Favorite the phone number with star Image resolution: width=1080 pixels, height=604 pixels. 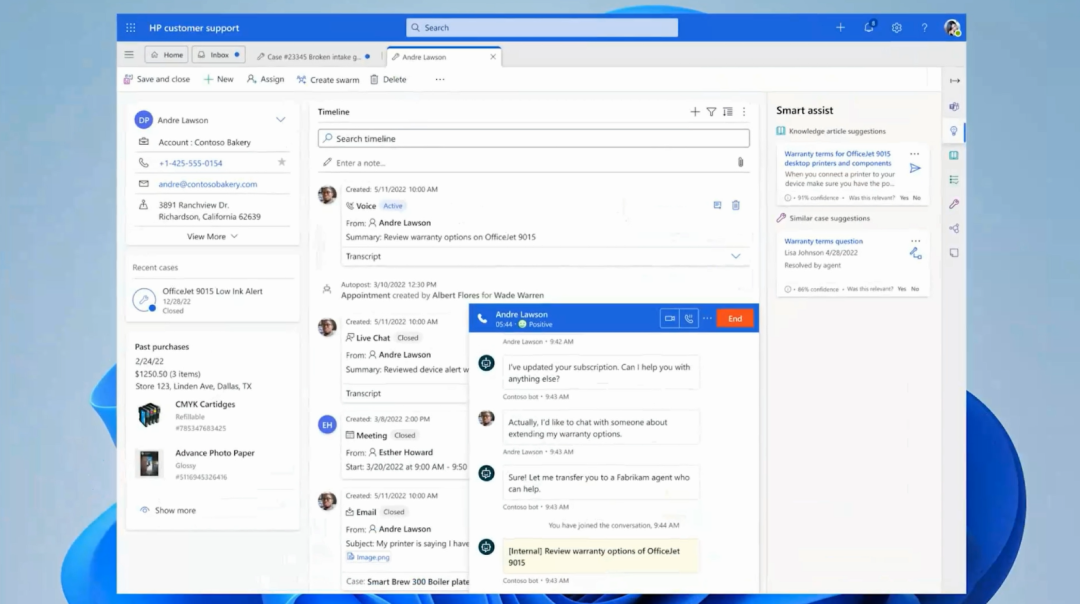coord(281,162)
